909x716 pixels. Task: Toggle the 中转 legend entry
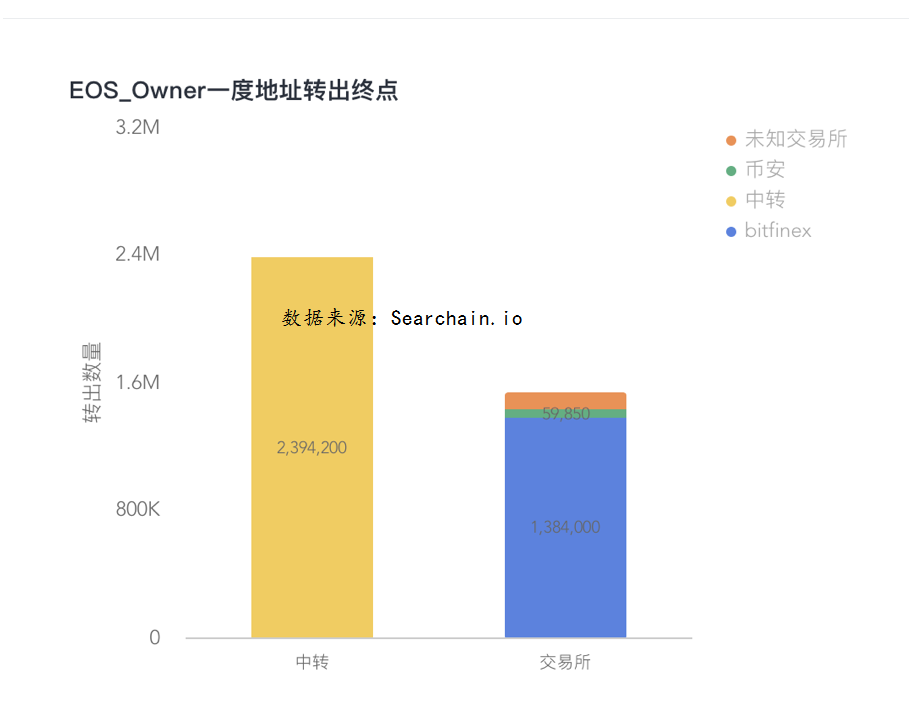pyautogui.click(x=755, y=200)
